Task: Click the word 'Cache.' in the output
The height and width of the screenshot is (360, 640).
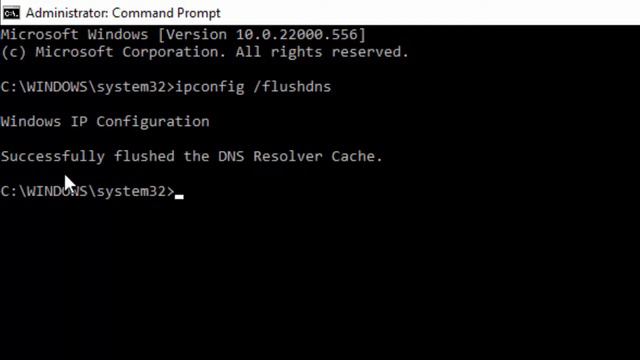Action: (x=357, y=156)
